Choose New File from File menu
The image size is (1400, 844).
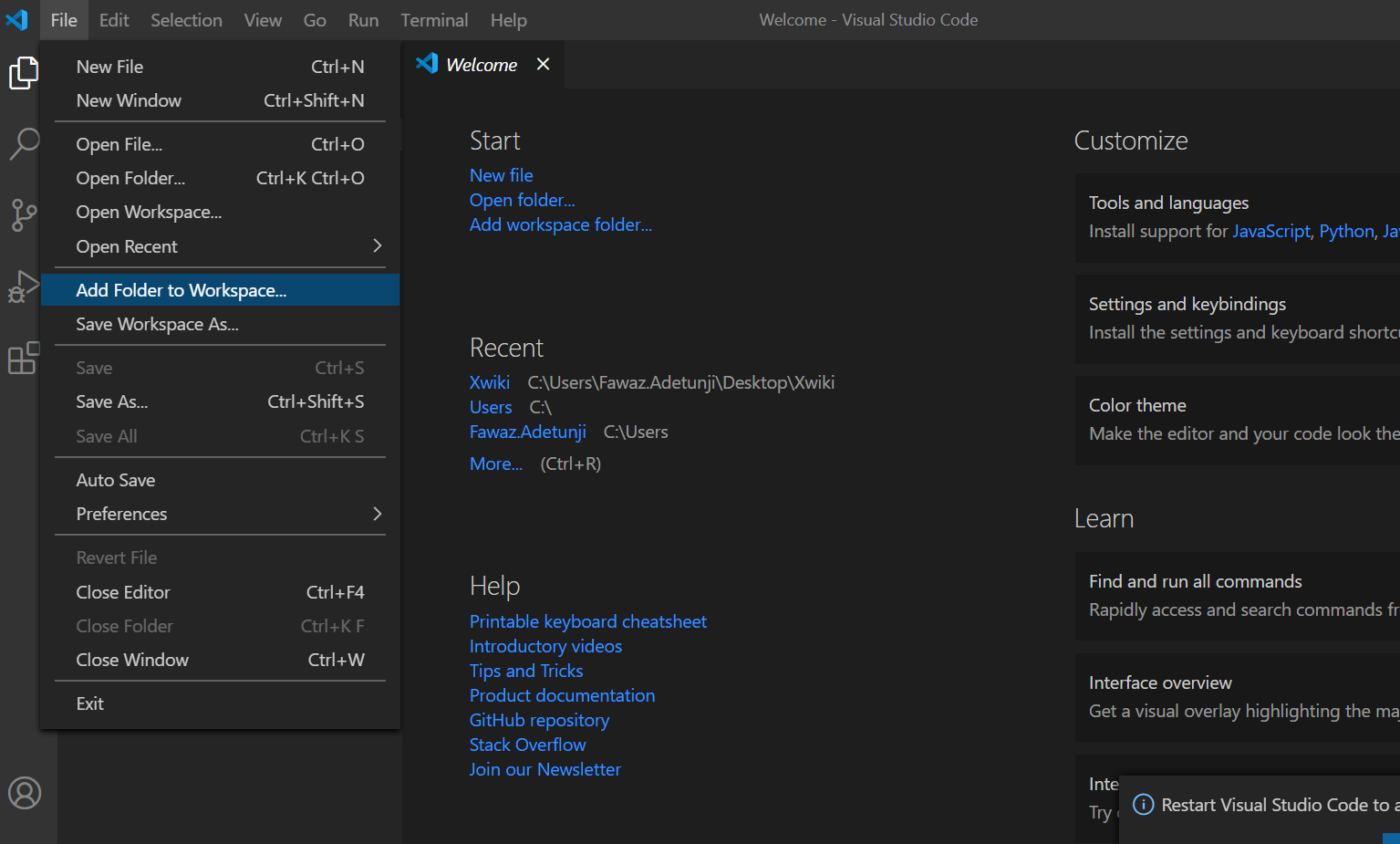(220, 67)
